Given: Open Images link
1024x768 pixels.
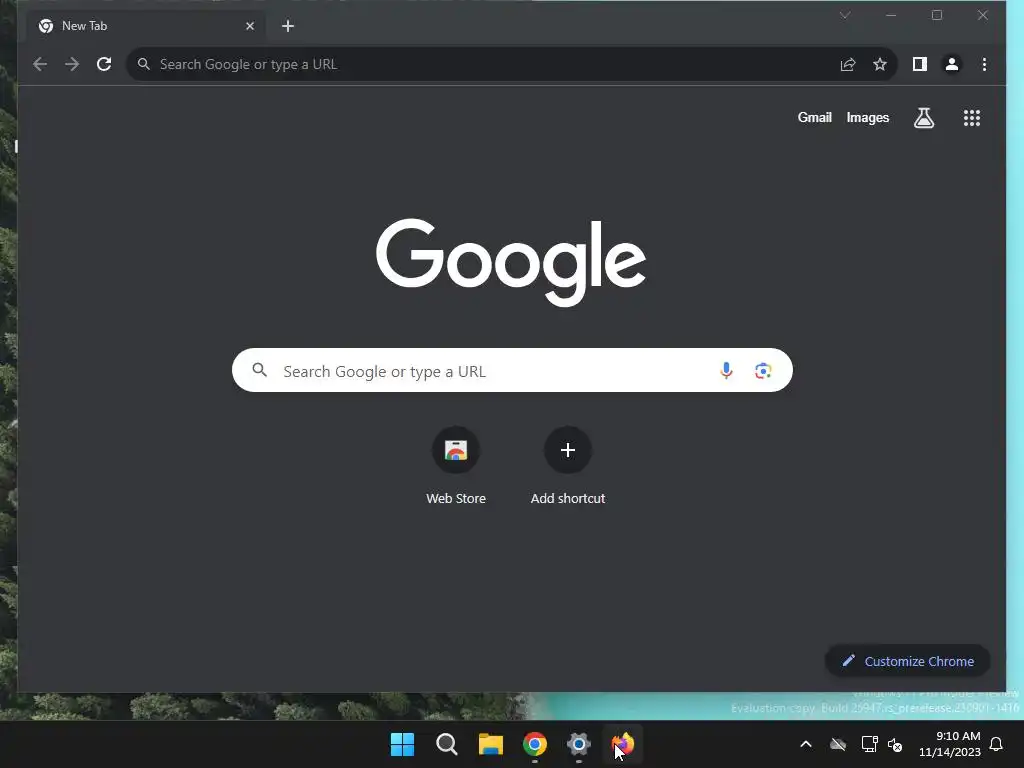Looking at the screenshot, I should pyautogui.click(x=867, y=118).
